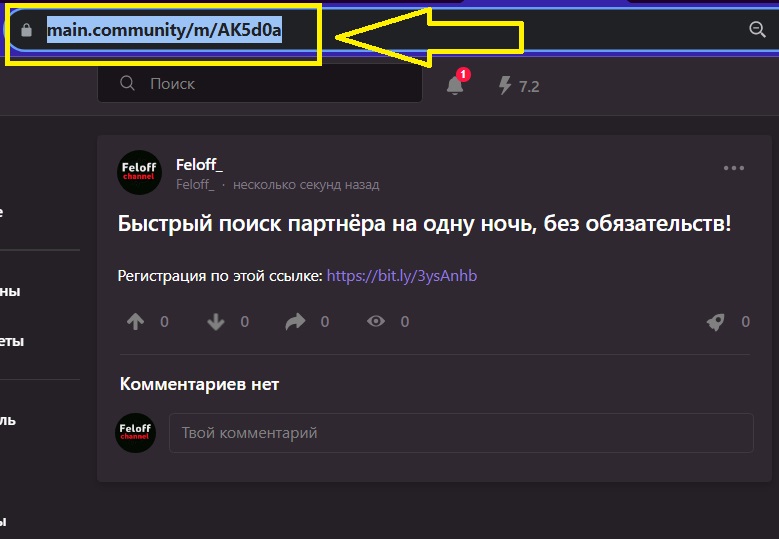
Task: Share the post using the share arrow
Action: [x=295, y=321]
